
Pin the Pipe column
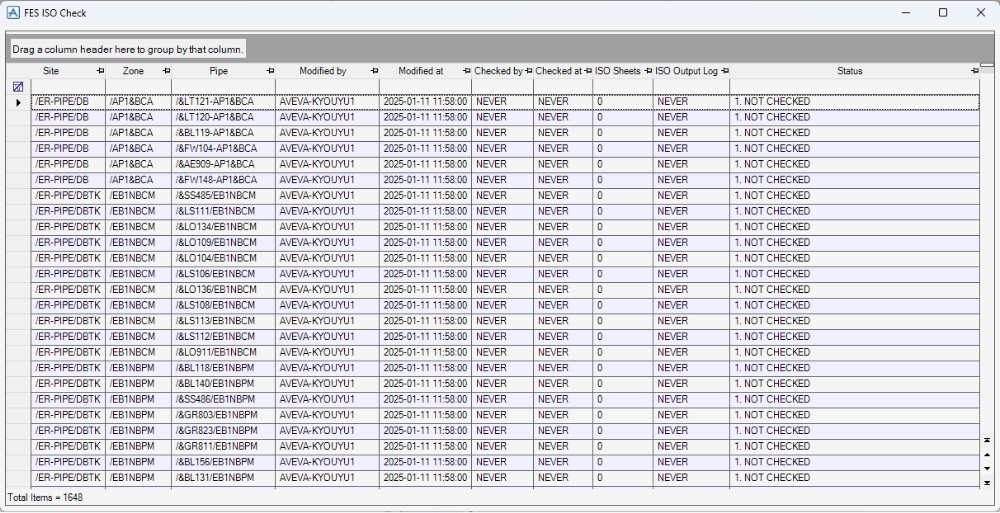coord(270,71)
